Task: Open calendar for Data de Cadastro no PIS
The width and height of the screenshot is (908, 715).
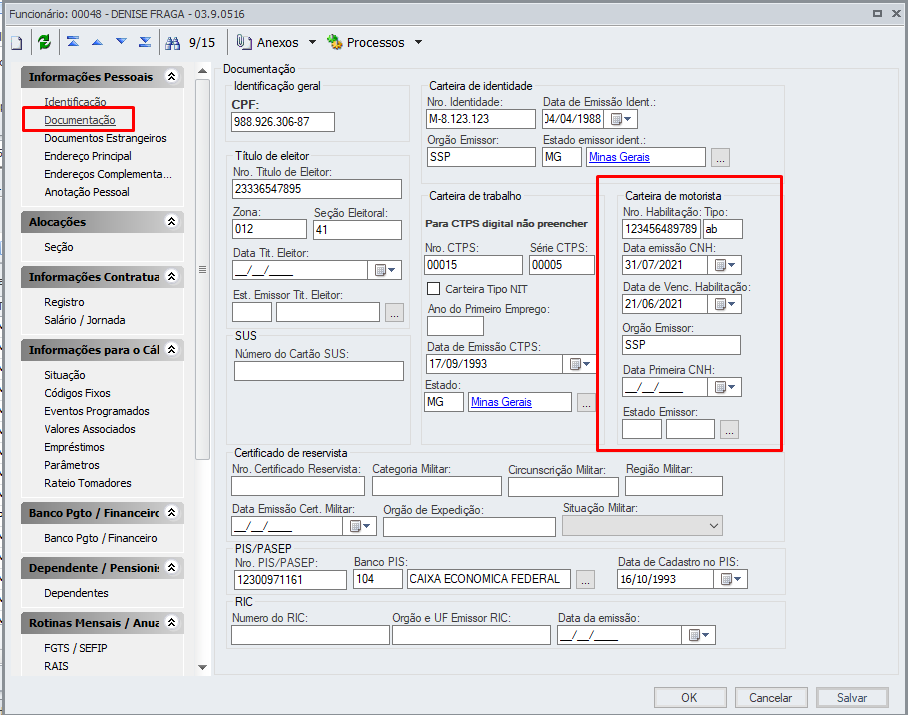Action: [x=731, y=578]
